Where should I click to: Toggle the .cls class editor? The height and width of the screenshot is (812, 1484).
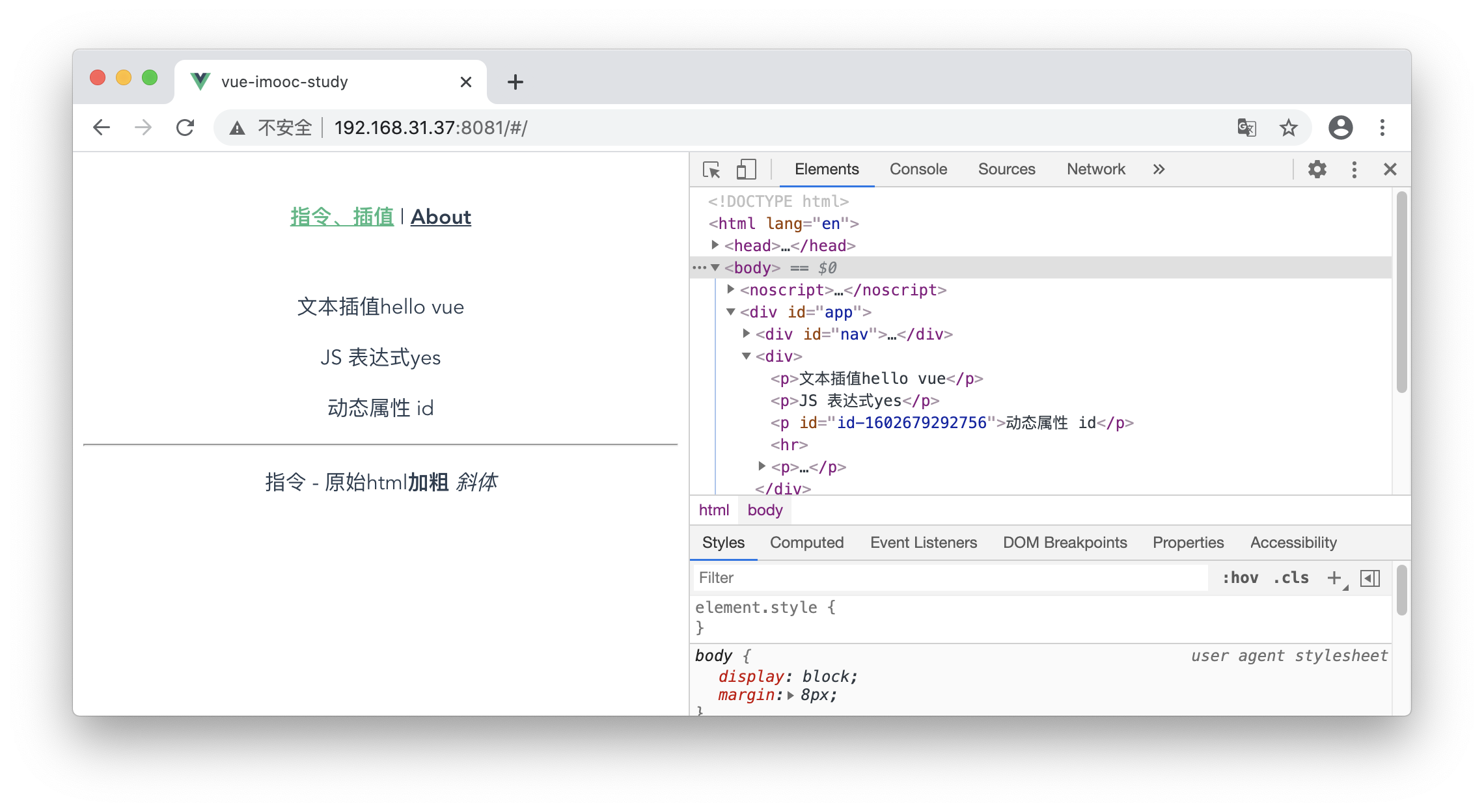coord(1291,578)
